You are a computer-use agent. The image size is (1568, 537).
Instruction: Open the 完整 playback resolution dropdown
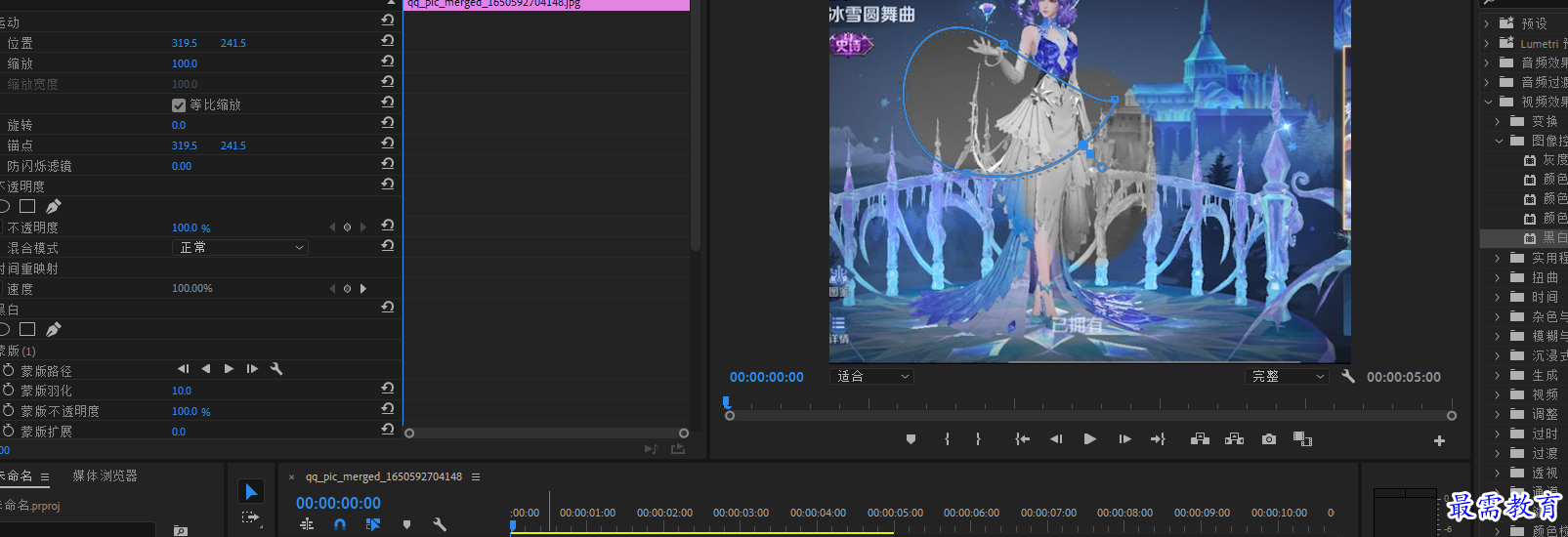click(x=1288, y=376)
